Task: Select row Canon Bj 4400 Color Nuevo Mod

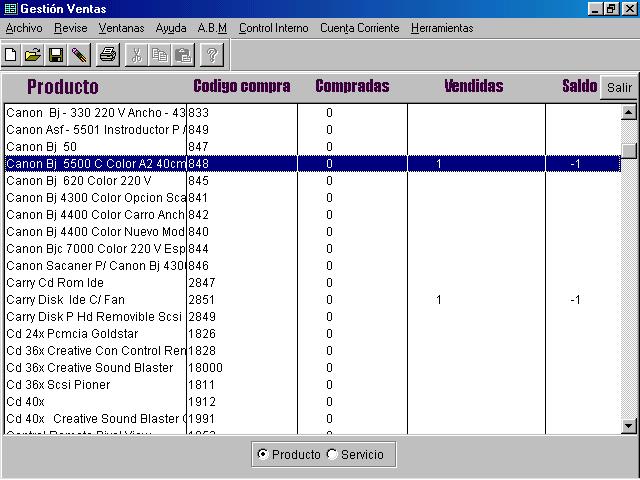Action: click(312, 232)
